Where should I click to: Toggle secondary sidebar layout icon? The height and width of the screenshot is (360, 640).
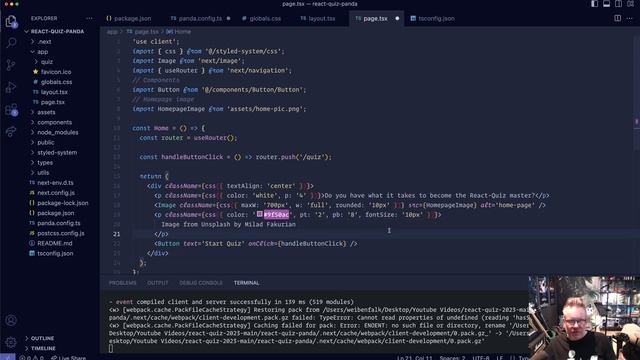pos(619,4)
